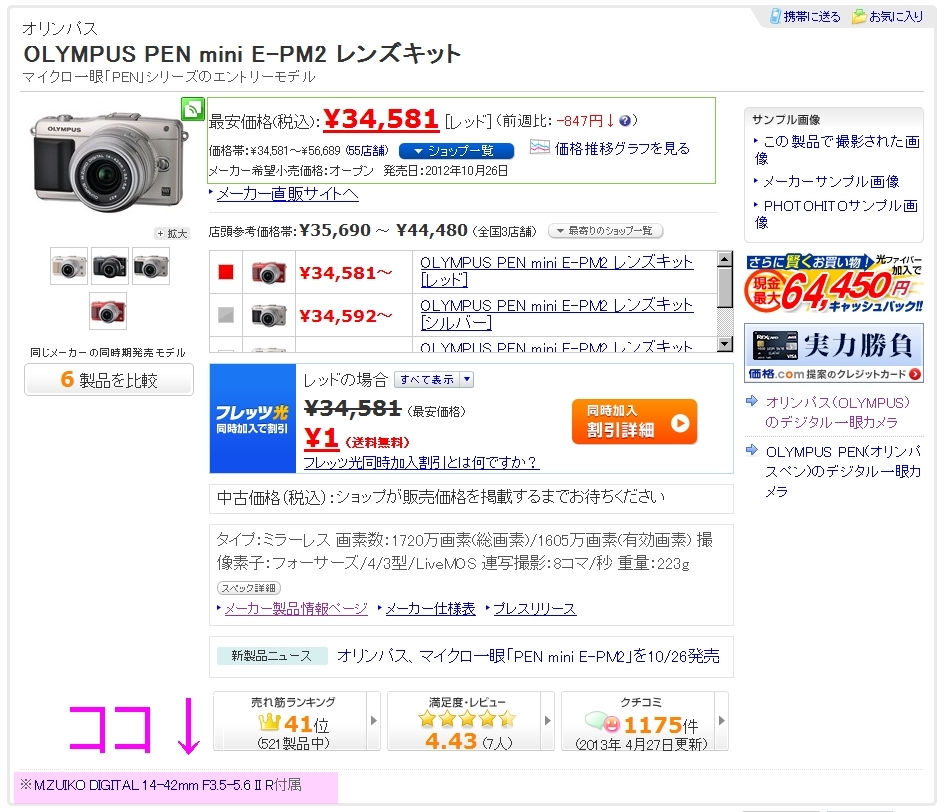Image resolution: width=944 pixels, height=812 pixels.
Task: Open the レンズキット [シルバー] product link
Action: (x=556, y=314)
